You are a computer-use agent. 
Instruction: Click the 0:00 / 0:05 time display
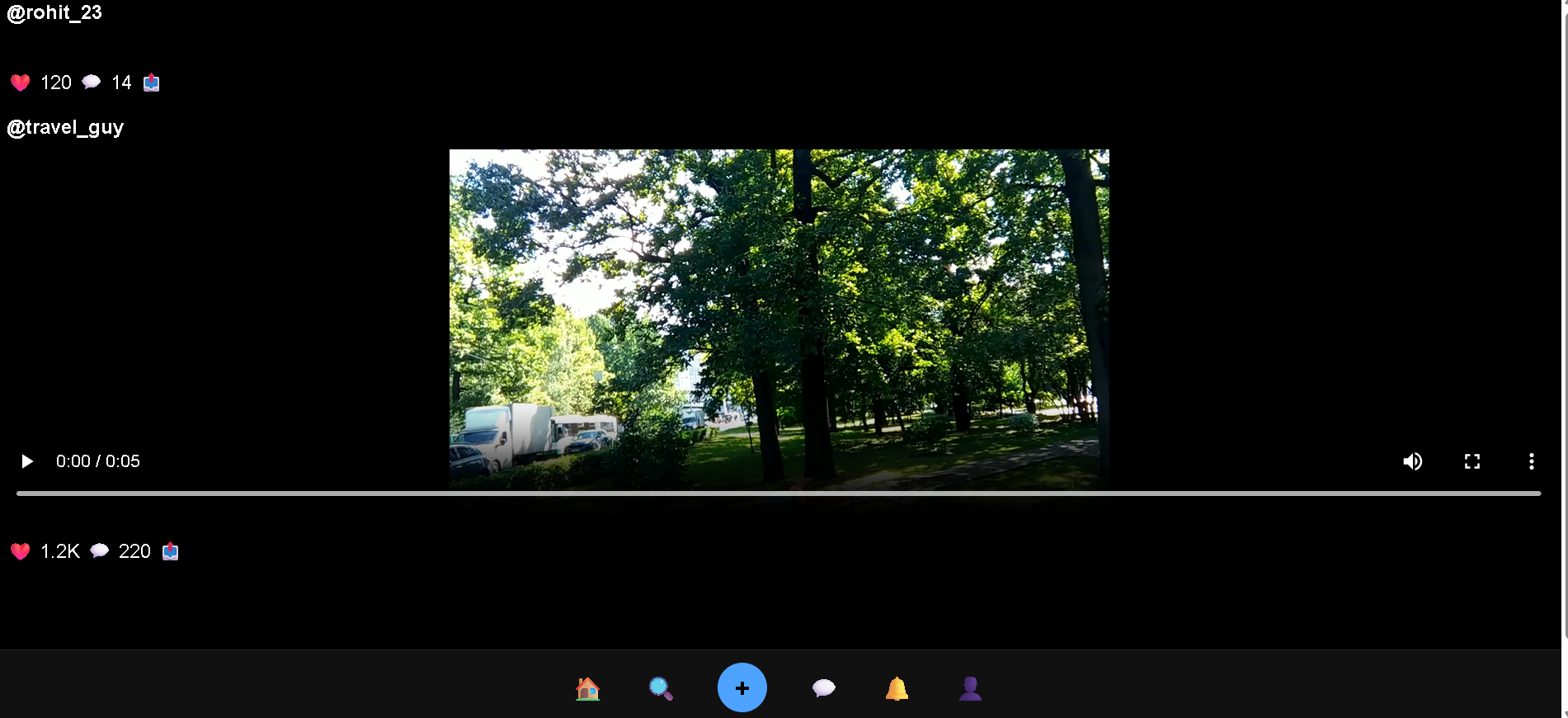(x=98, y=461)
